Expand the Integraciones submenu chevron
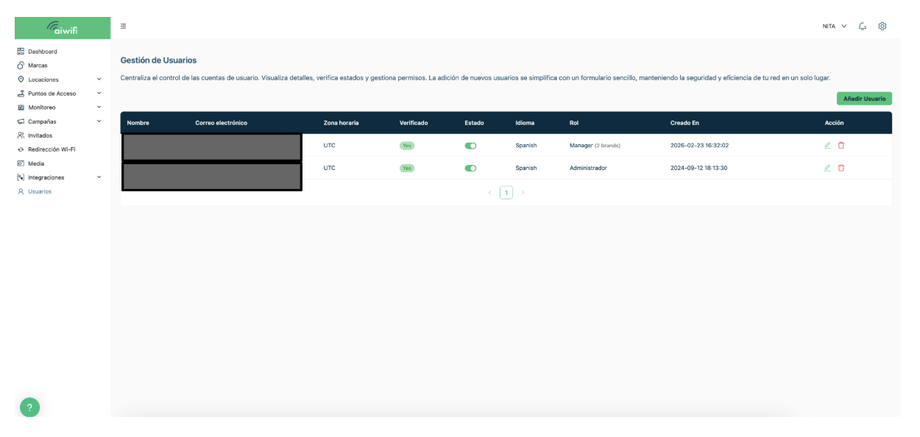920x437 pixels. (99, 177)
